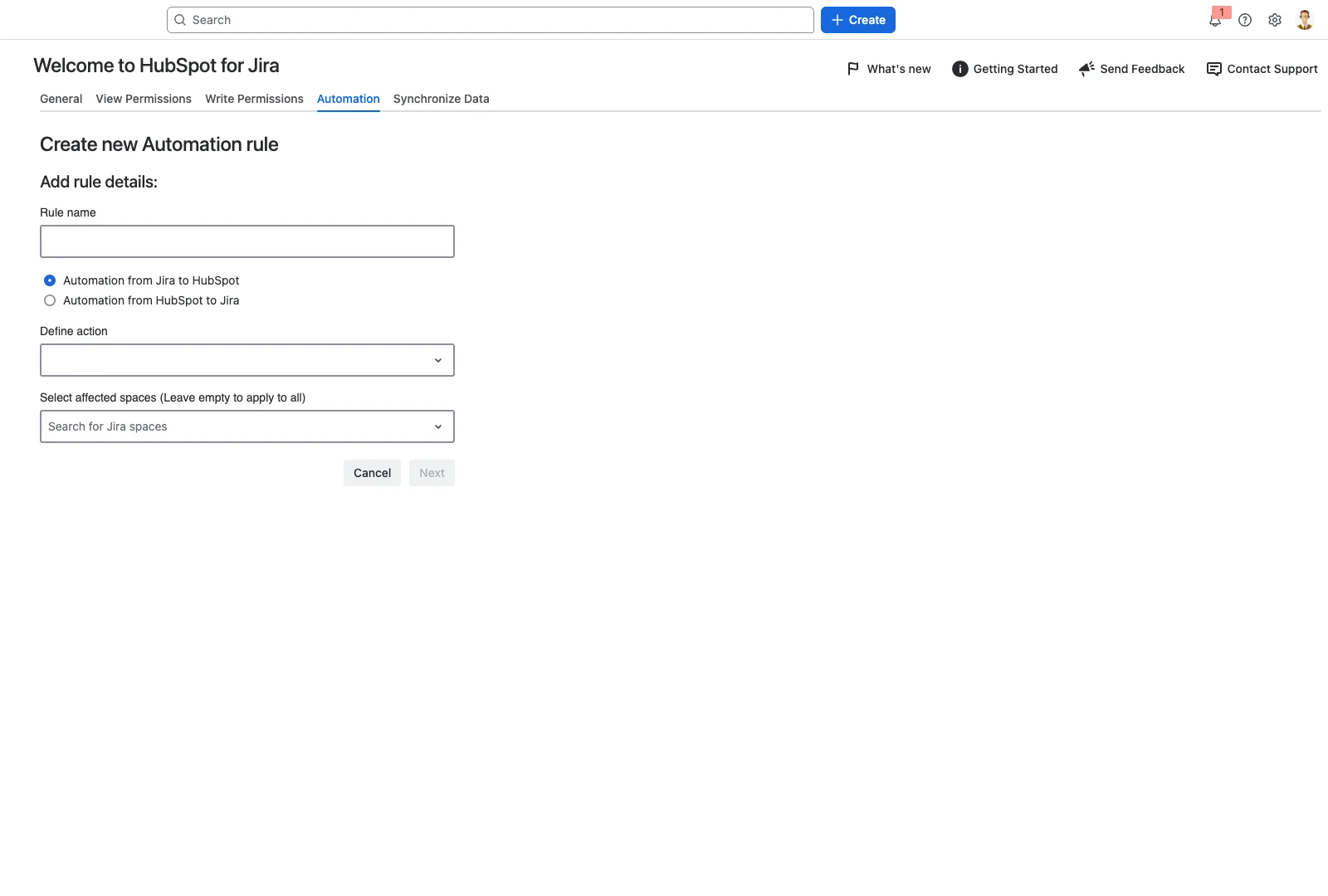Open the Search for Jira spaces dropdown
Image resolution: width=1328 pixels, height=896 pixels.
247,426
